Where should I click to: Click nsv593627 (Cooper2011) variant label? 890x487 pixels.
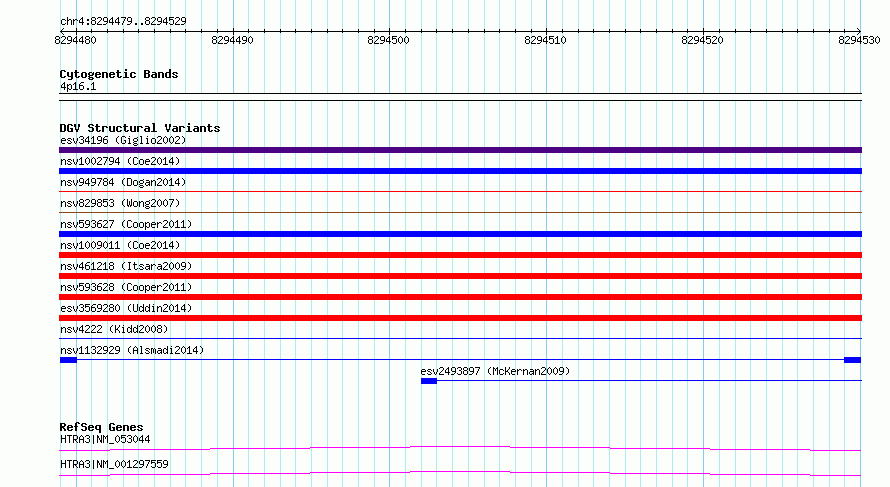(x=126, y=224)
